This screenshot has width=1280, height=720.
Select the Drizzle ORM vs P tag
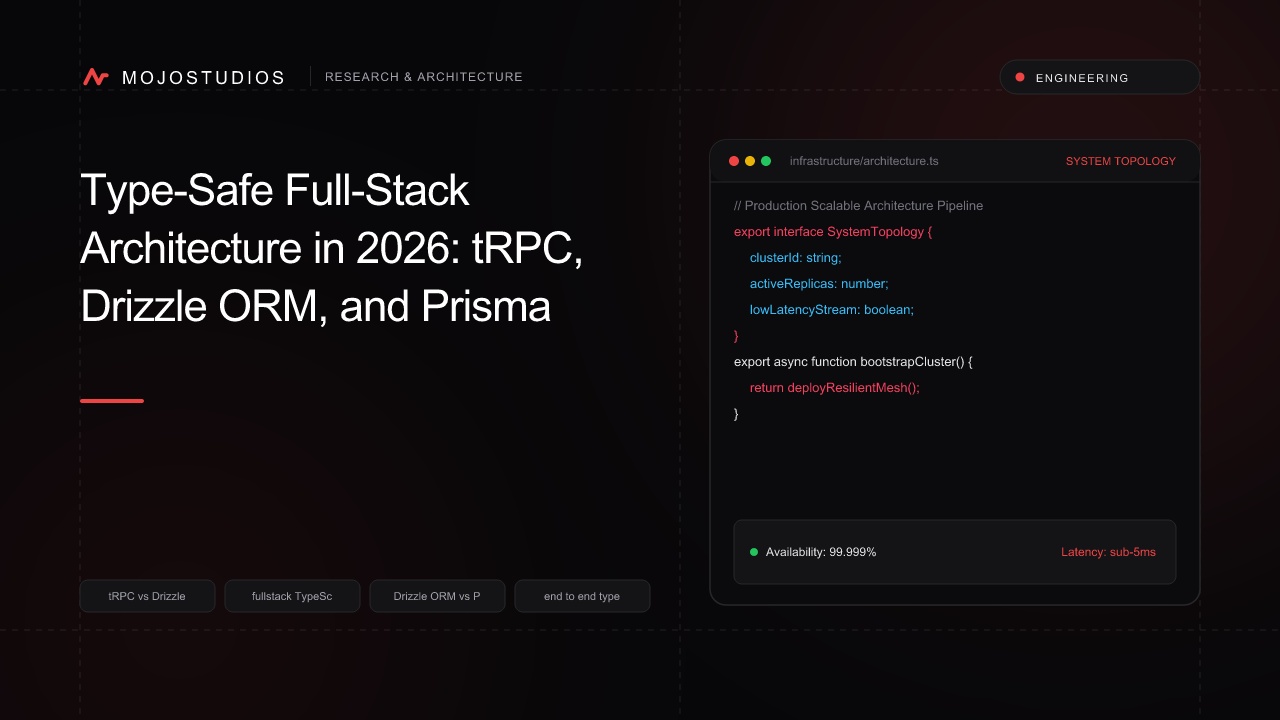coord(437,596)
